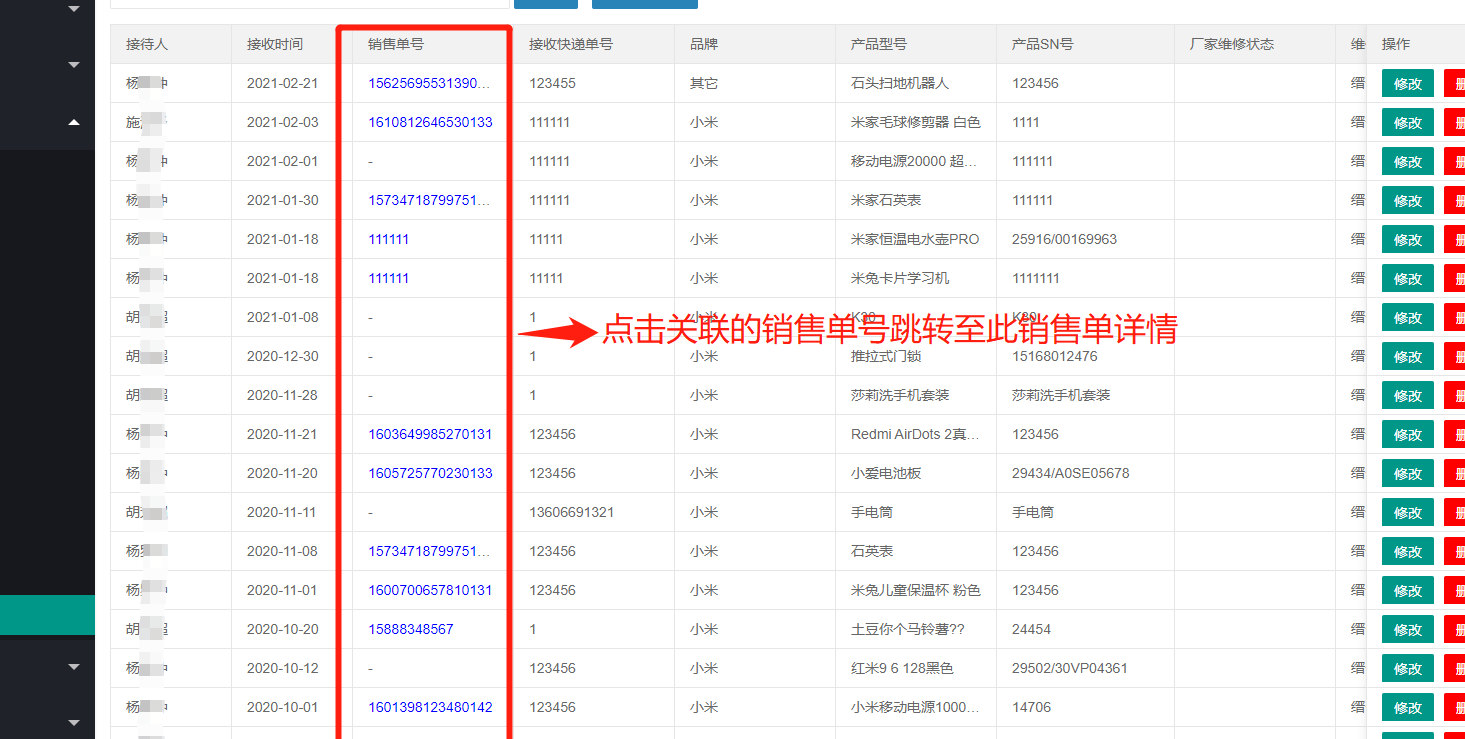Click SN value 29502/30VP04361

(1070, 668)
